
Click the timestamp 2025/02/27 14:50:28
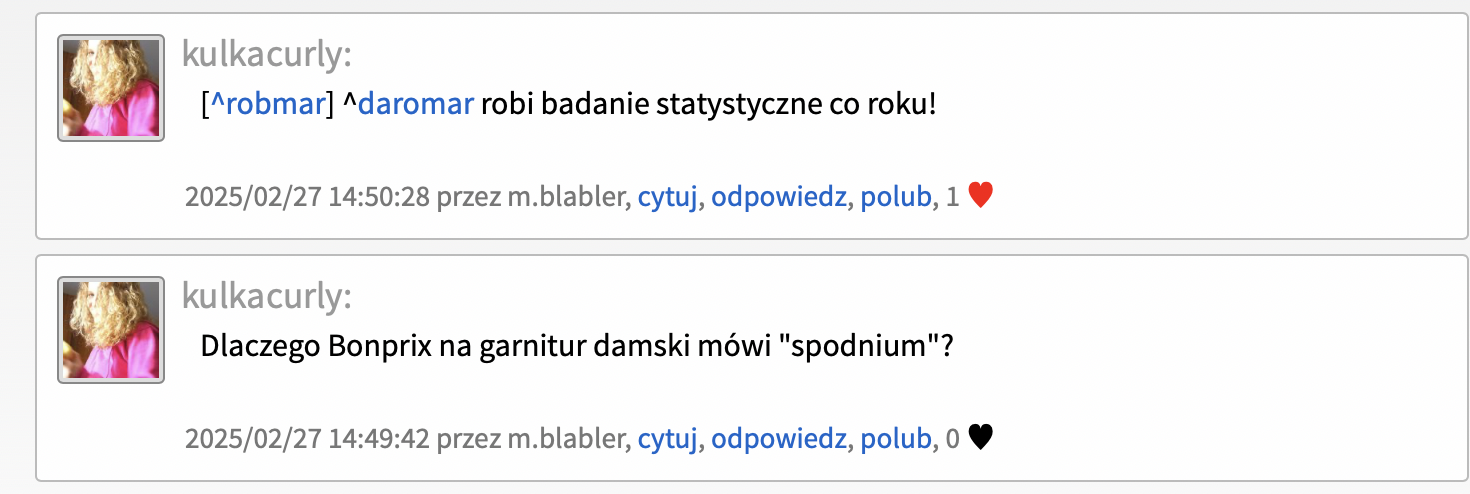coord(307,198)
